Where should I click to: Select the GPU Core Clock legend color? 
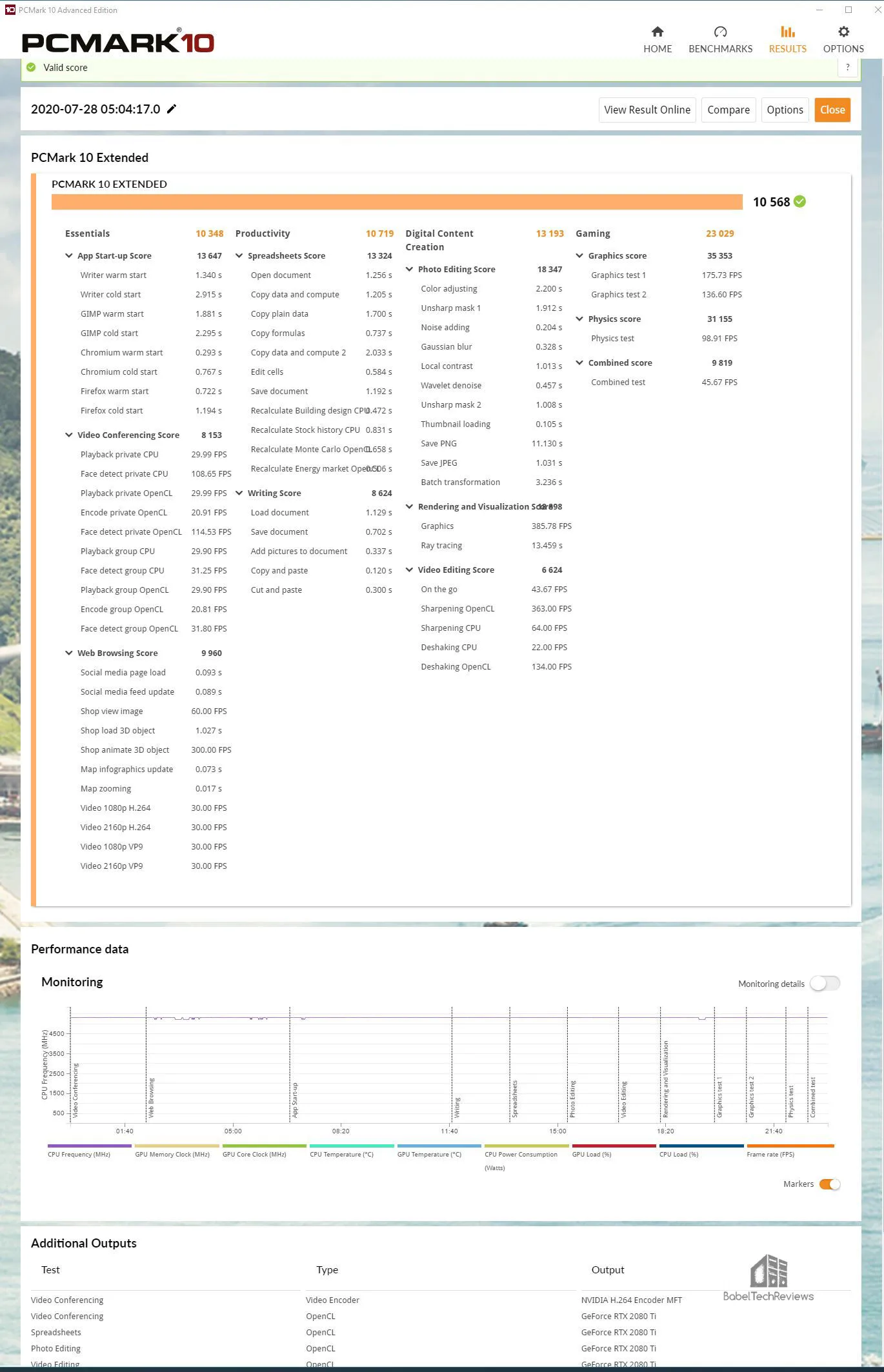click(264, 1146)
